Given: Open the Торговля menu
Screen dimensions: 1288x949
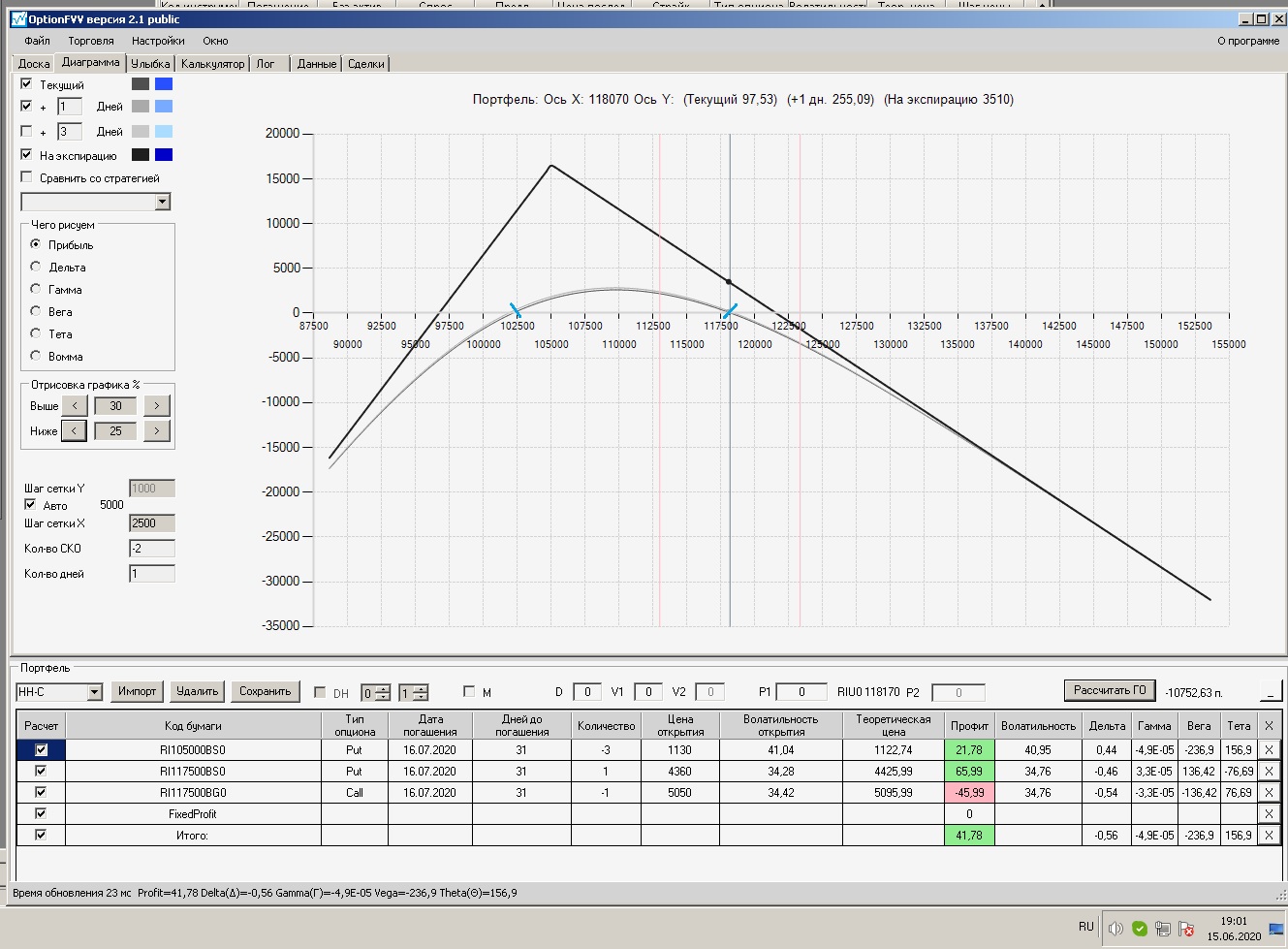Looking at the screenshot, I should coord(91,41).
